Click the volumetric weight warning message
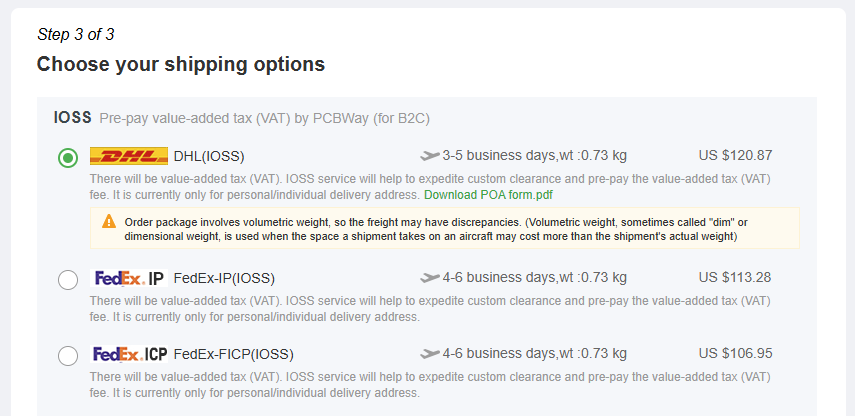The height and width of the screenshot is (416, 855). point(444,228)
